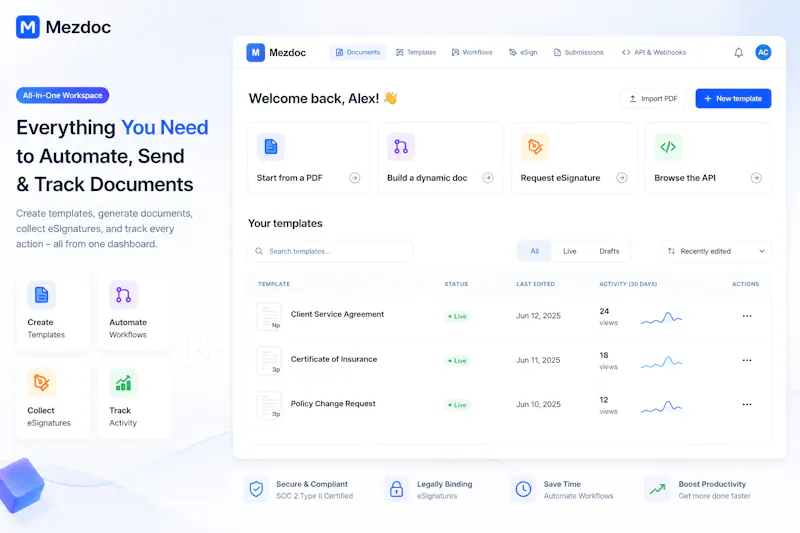The width and height of the screenshot is (800, 533).
Task: Click the activity sparkline for Client Service Agreement
Action: pyautogui.click(x=661, y=318)
